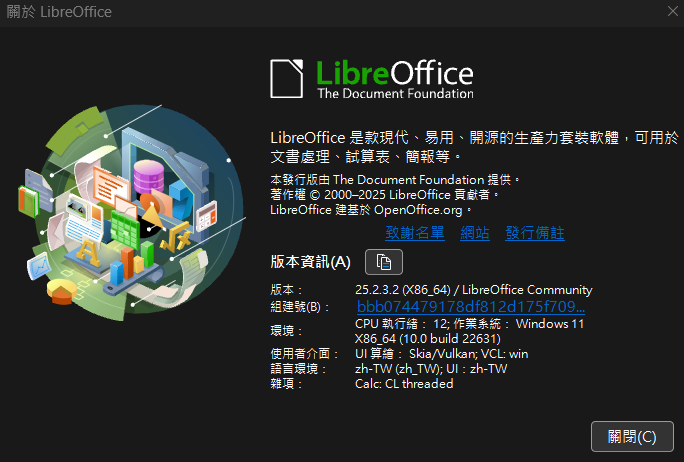
Task: Open the 致謝名單 credits link
Action: [x=415, y=233]
